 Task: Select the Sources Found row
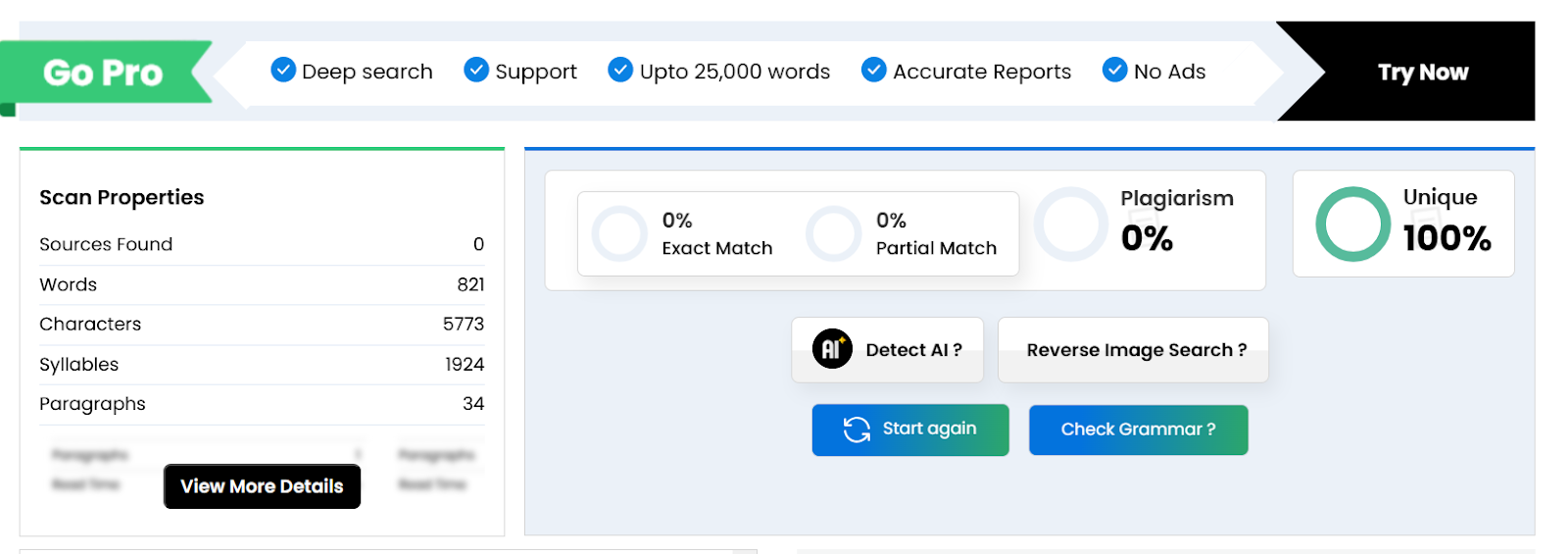click(262, 244)
